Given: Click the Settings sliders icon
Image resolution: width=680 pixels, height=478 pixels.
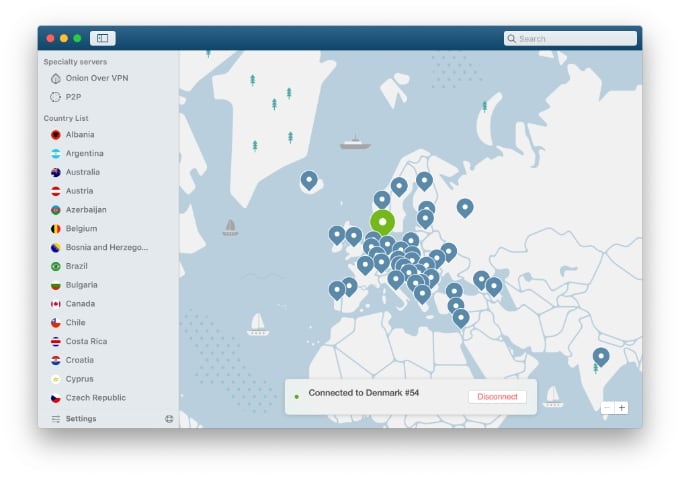Looking at the screenshot, I should tap(56, 419).
